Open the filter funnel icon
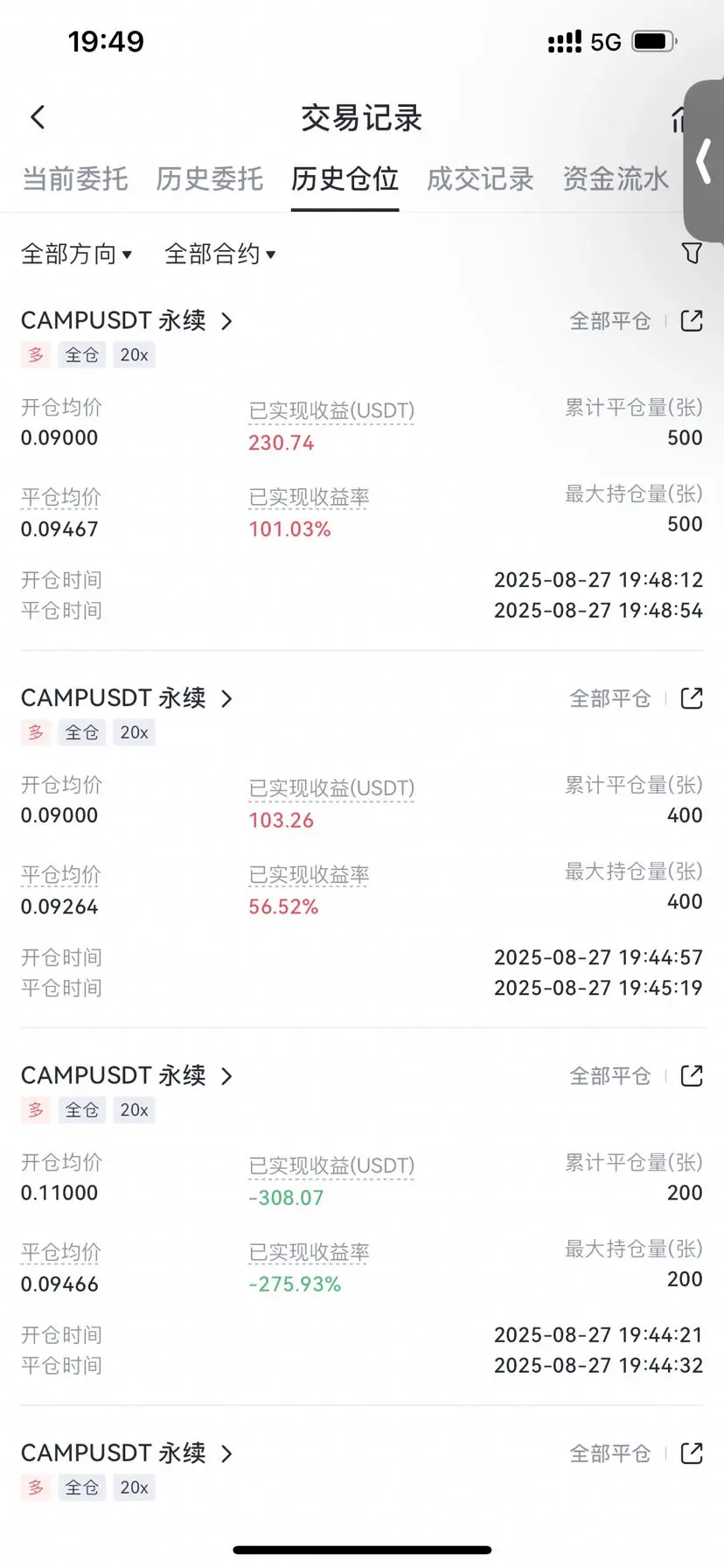Image resolution: width=724 pixels, height=1568 pixels. coord(692,253)
